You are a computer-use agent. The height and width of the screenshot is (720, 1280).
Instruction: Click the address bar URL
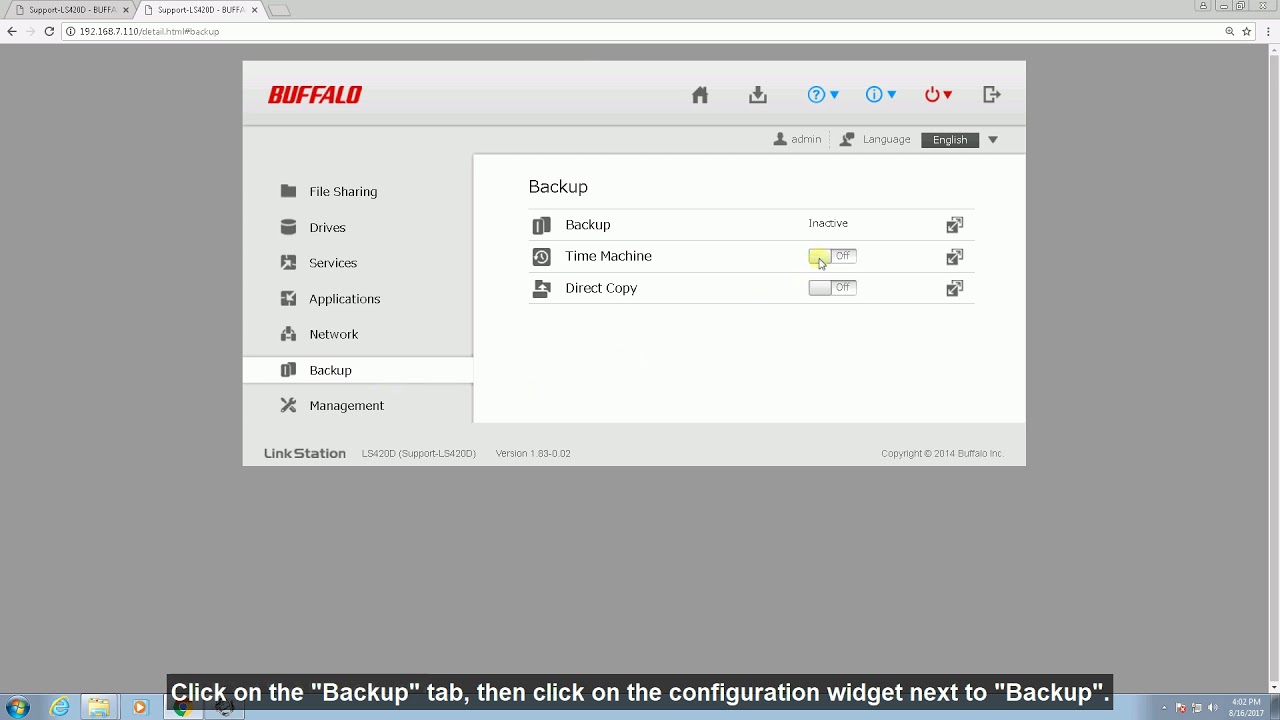[149, 32]
